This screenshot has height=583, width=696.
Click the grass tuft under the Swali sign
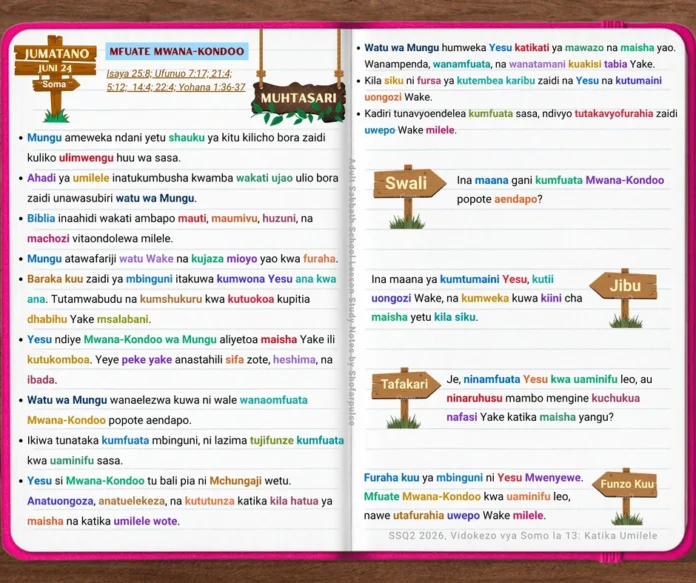pyautogui.click(x=407, y=222)
